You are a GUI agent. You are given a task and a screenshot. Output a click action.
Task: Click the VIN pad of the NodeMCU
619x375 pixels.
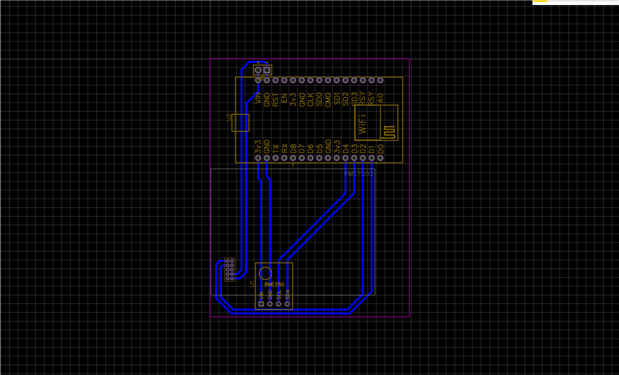tap(258, 80)
